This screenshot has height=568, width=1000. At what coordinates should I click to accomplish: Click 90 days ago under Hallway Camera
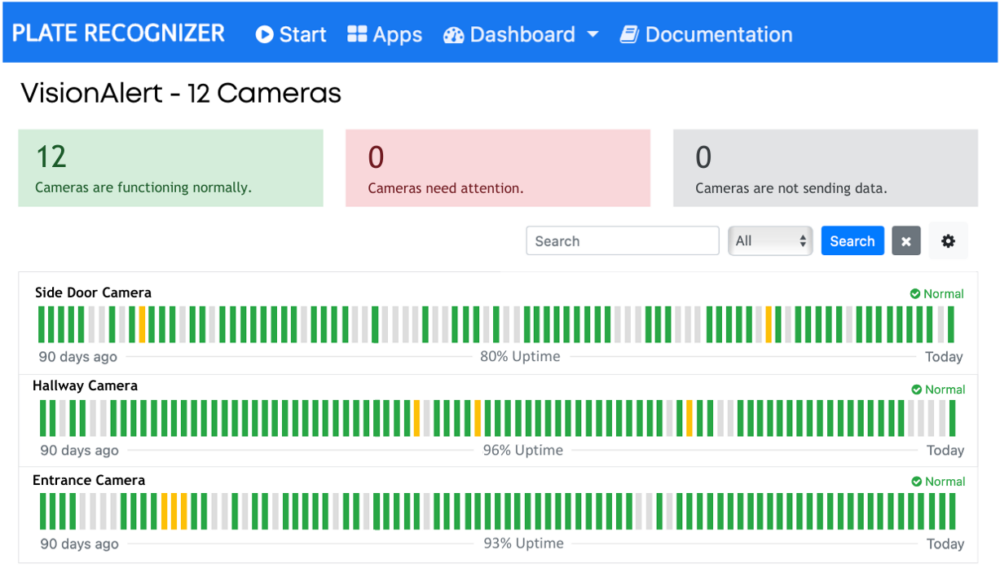pyautogui.click(x=79, y=450)
